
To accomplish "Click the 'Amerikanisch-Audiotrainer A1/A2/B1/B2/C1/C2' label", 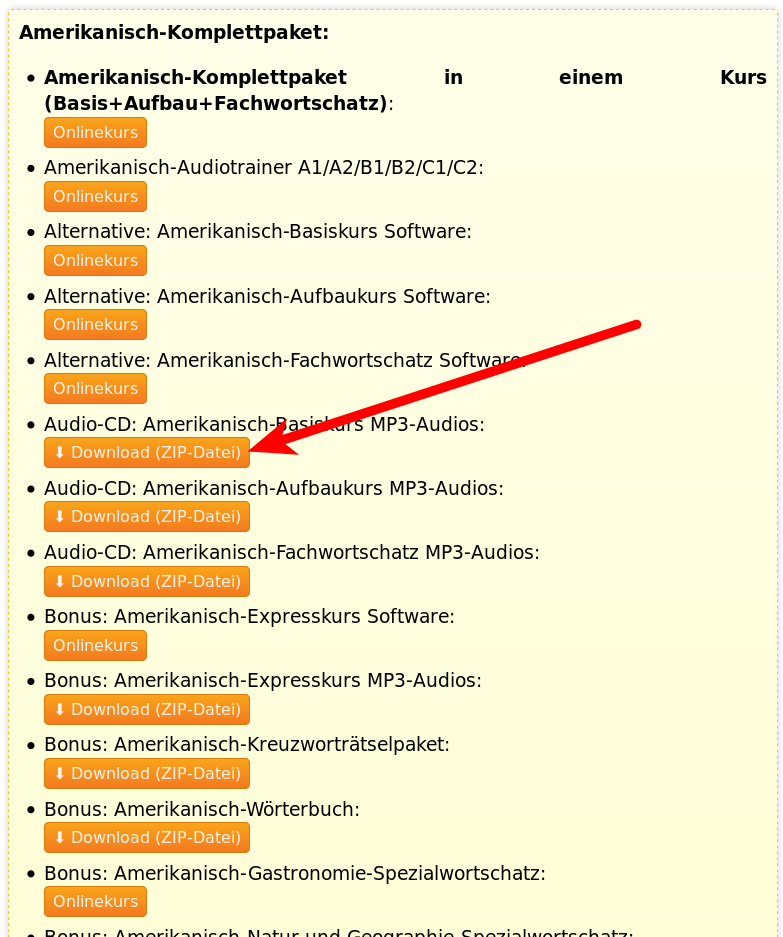I will 263,168.
